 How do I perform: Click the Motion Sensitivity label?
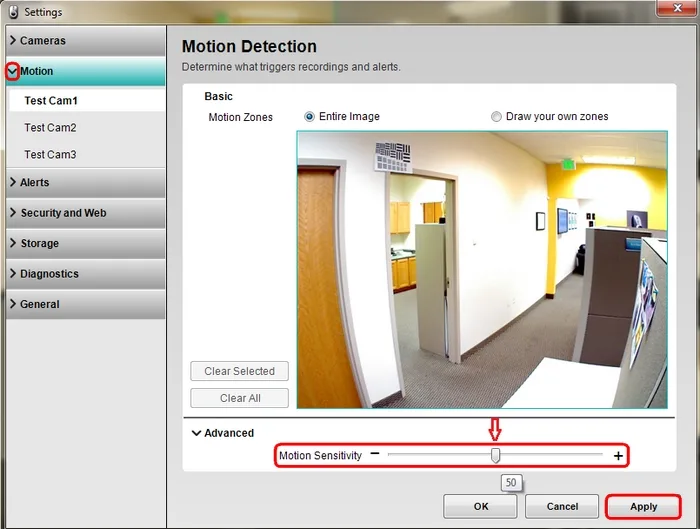pyautogui.click(x=321, y=455)
